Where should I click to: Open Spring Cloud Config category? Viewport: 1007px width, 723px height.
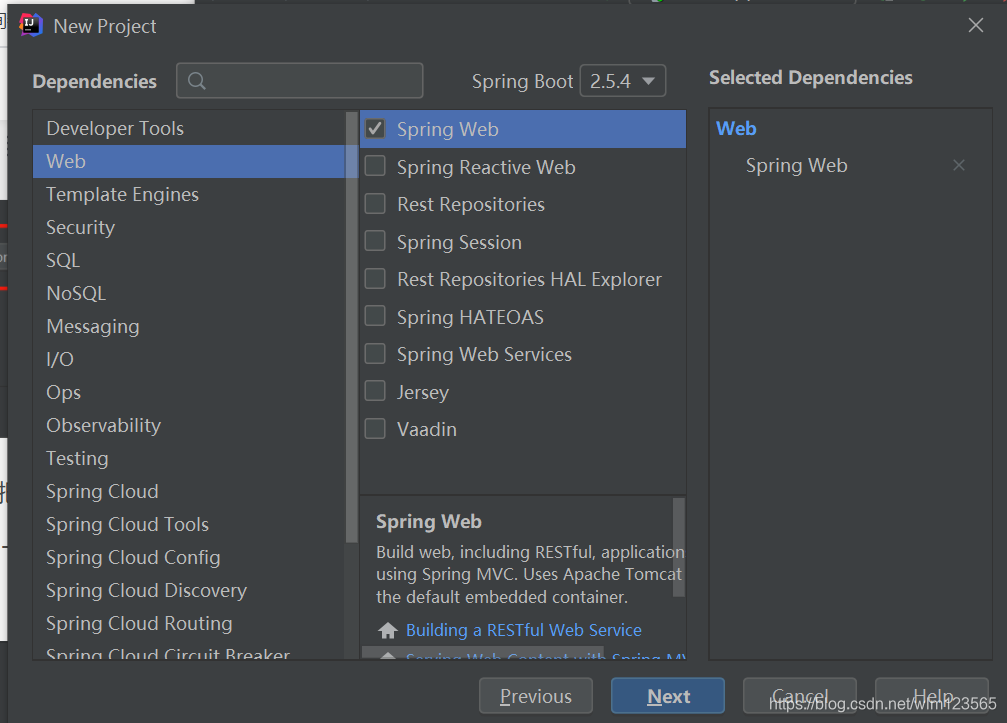[189, 557]
